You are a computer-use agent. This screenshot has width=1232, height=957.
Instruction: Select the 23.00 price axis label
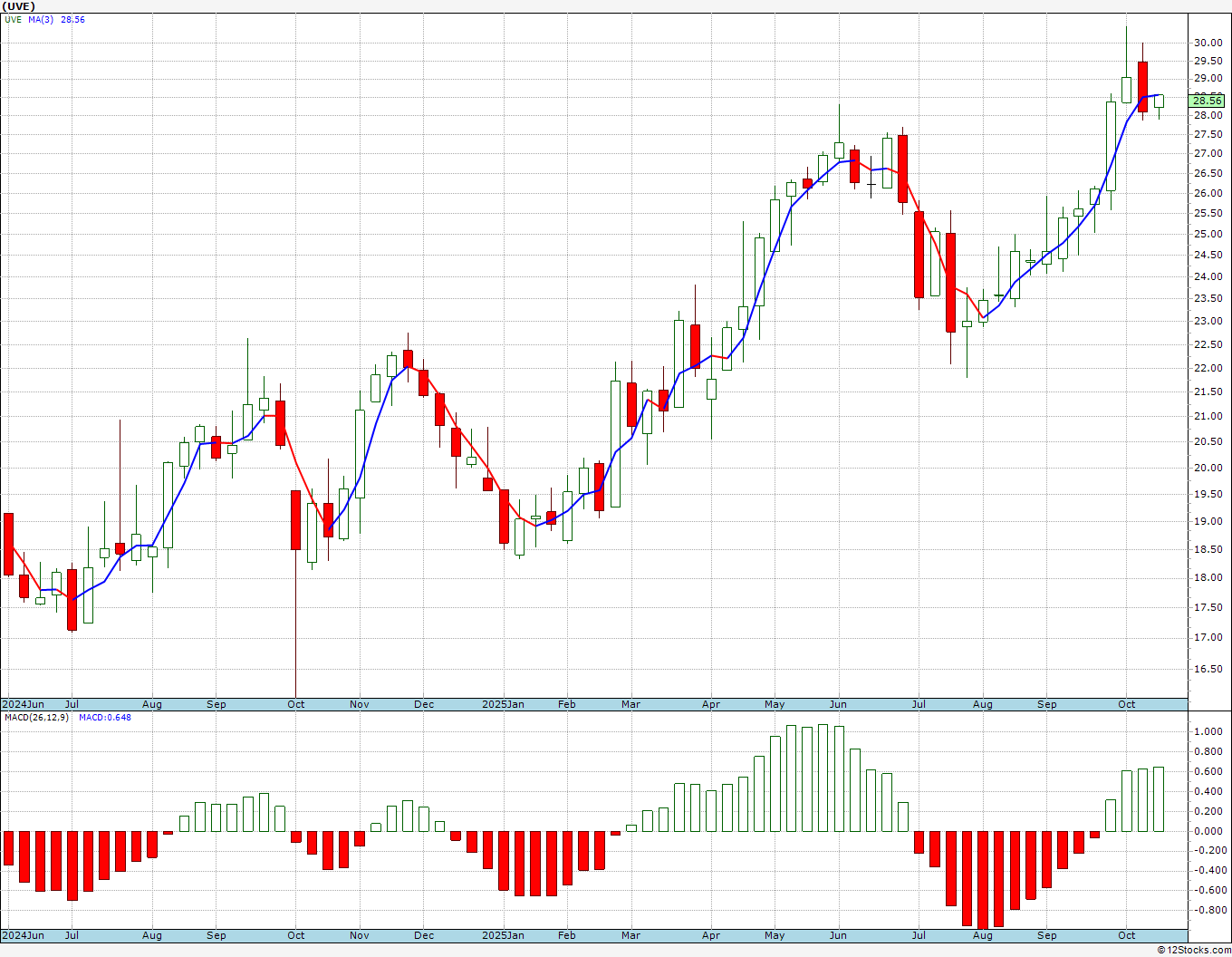click(x=1208, y=321)
